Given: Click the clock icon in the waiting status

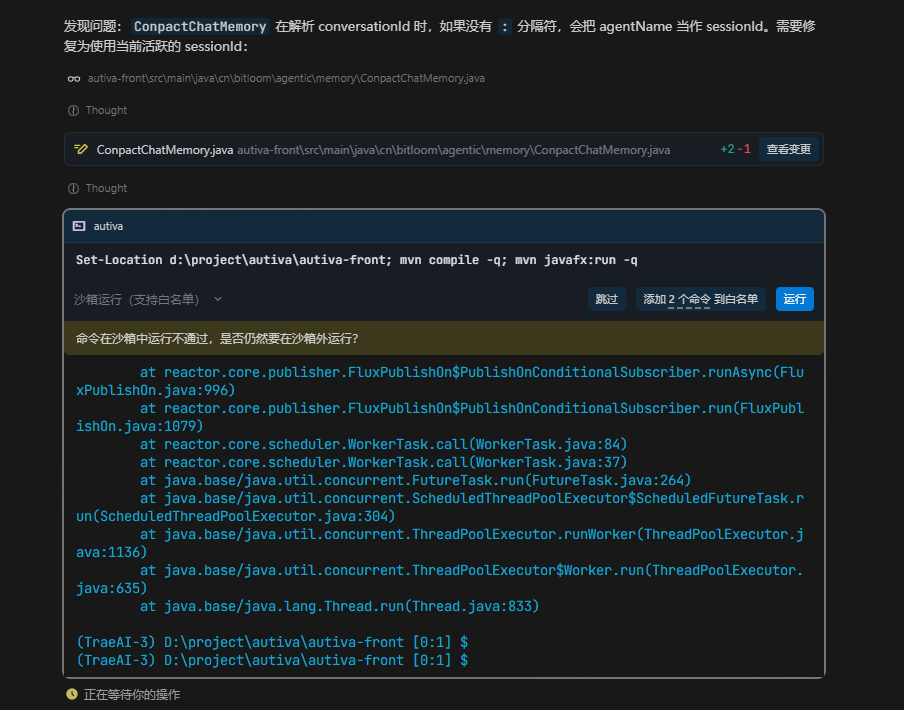Looking at the screenshot, I should (72, 694).
